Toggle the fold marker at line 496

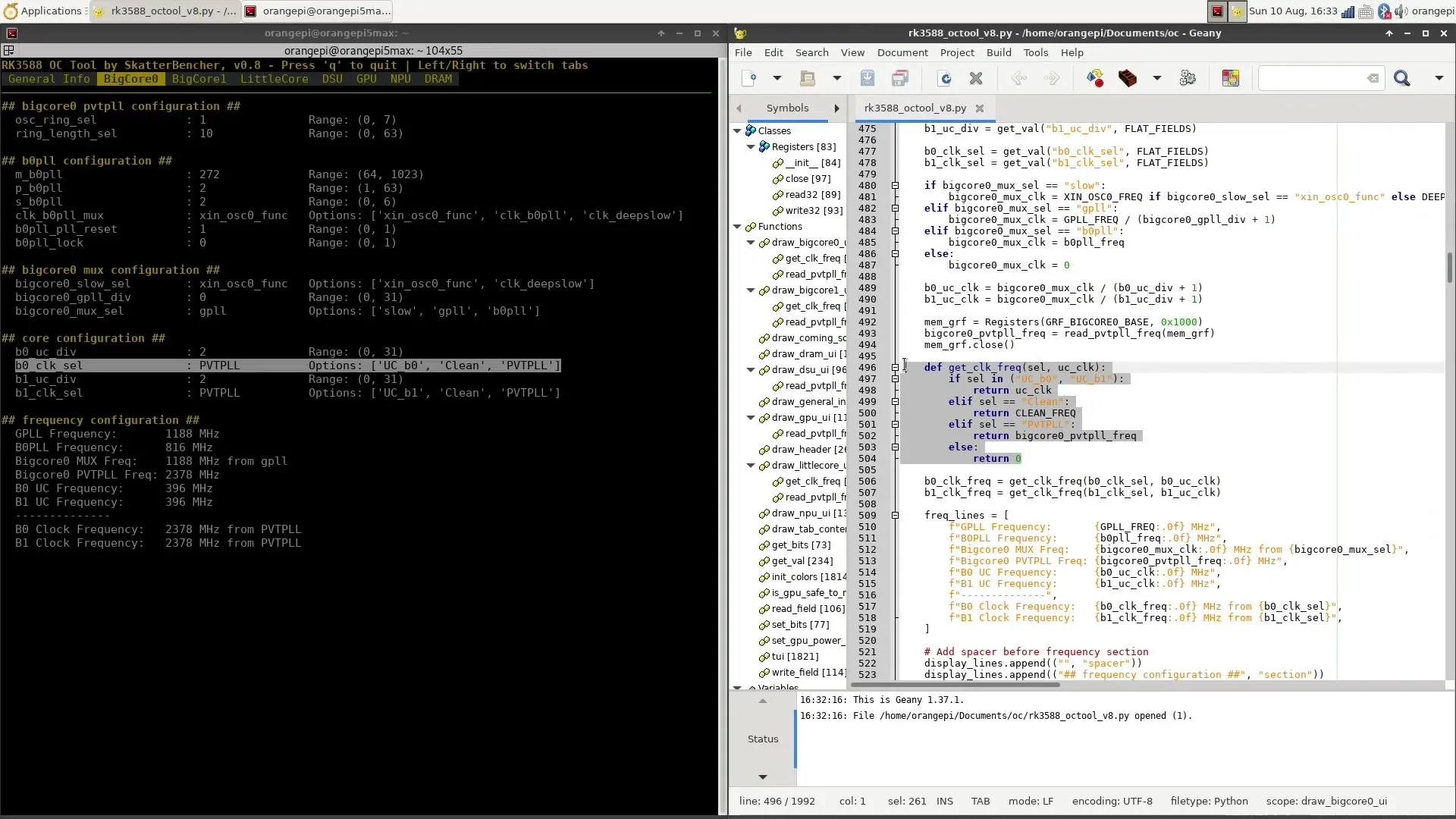[895, 368]
